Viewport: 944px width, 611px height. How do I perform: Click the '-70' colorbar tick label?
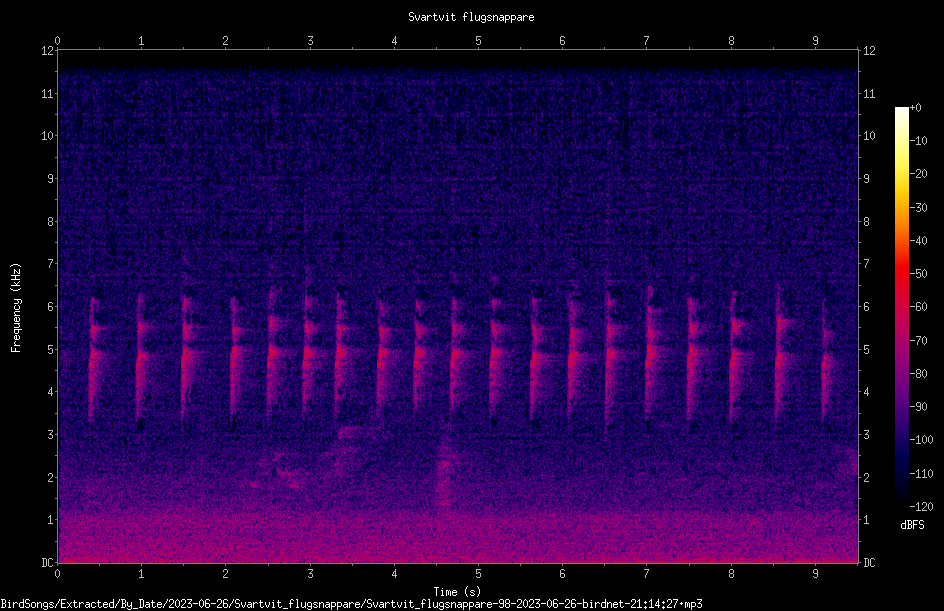click(918, 341)
